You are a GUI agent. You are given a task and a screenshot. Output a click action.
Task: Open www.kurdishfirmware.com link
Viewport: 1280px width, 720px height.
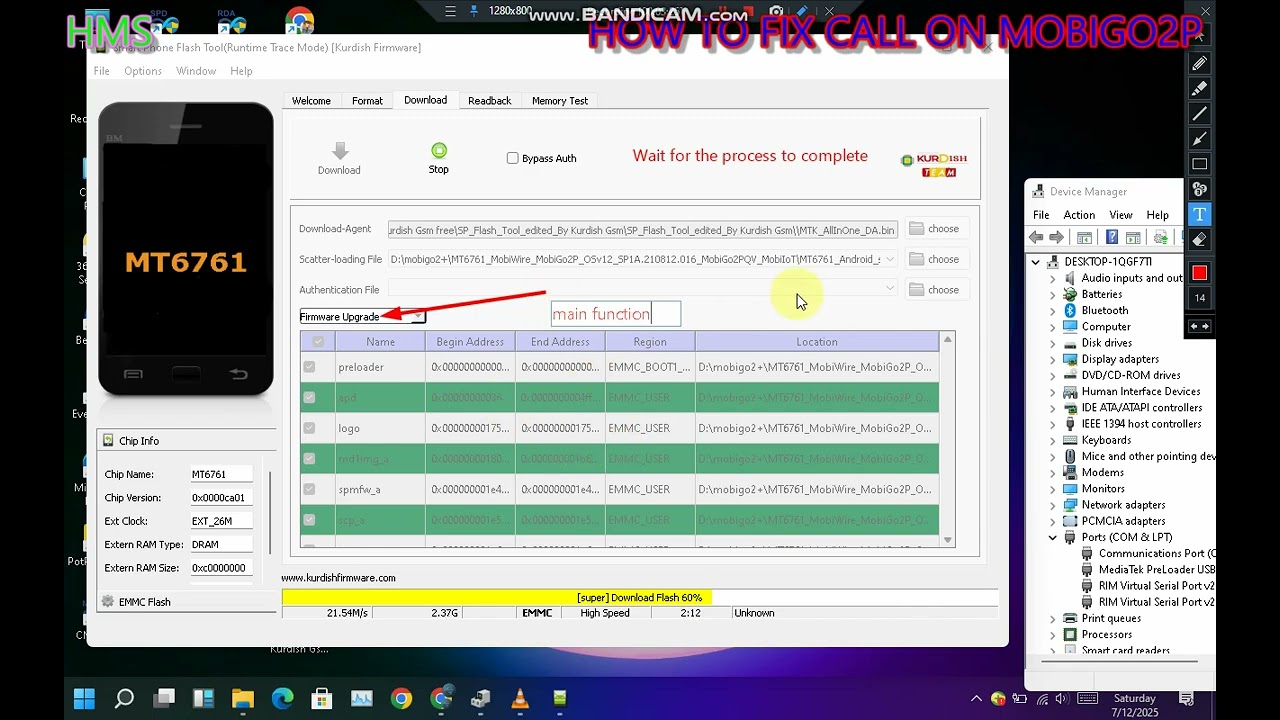338,578
